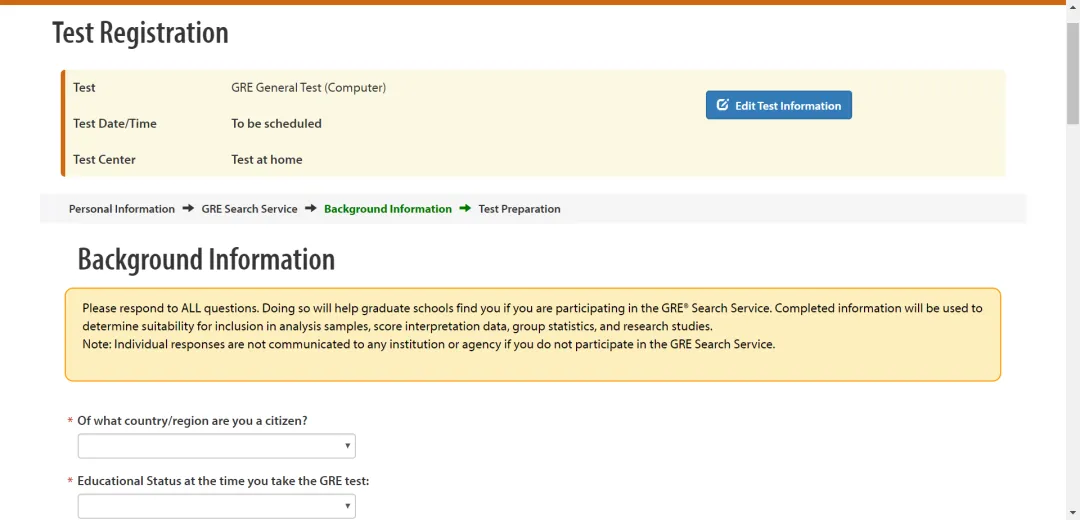The height and width of the screenshot is (520, 1080).
Task: Click the arrow after Personal Information step
Action: coord(188,209)
